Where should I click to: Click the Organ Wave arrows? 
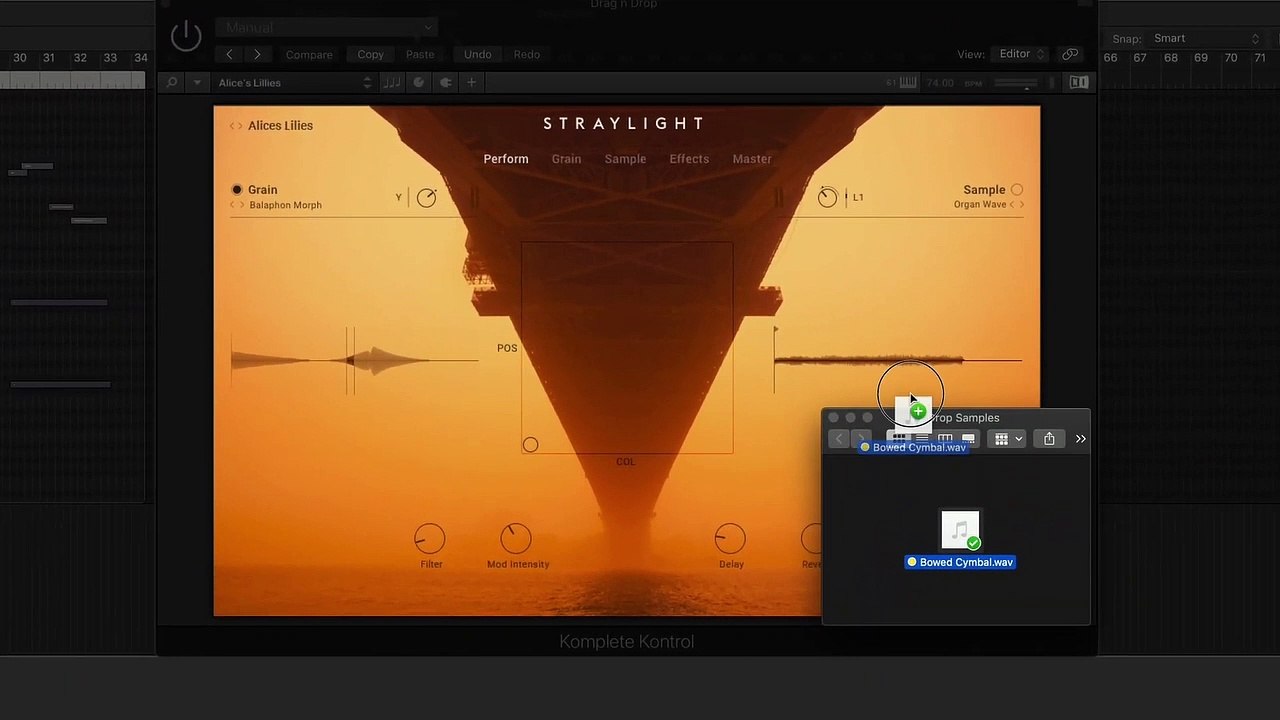(1017, 205)
